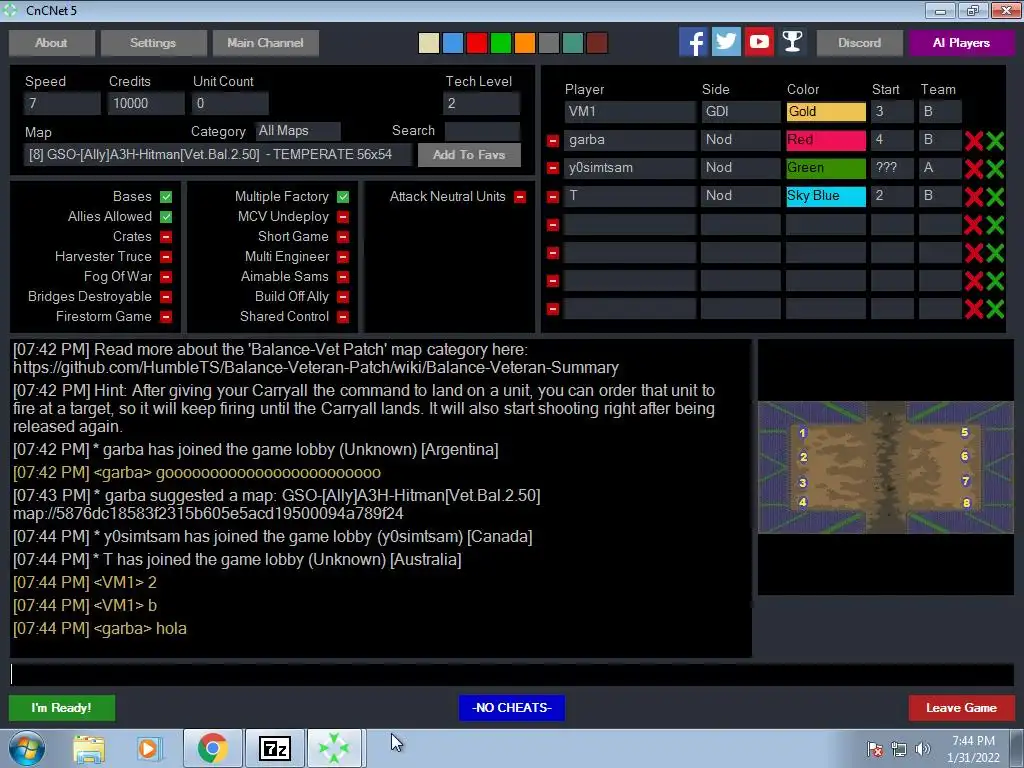The image size is (1024, 768).
Task: Click the CnCNet taskbar icon
Action: (x=334, y=748)
